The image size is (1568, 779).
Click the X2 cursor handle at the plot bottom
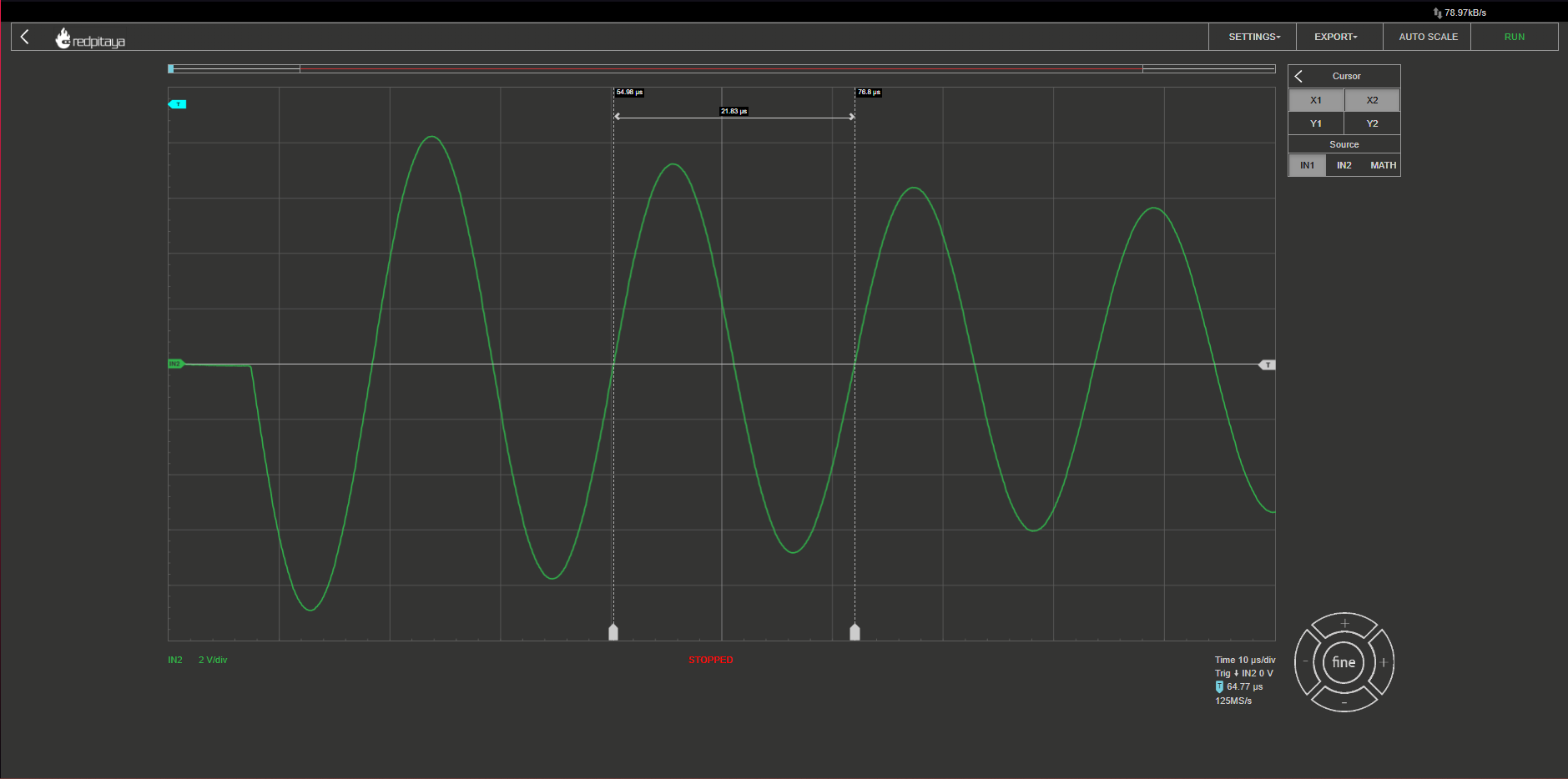[855, 631]
